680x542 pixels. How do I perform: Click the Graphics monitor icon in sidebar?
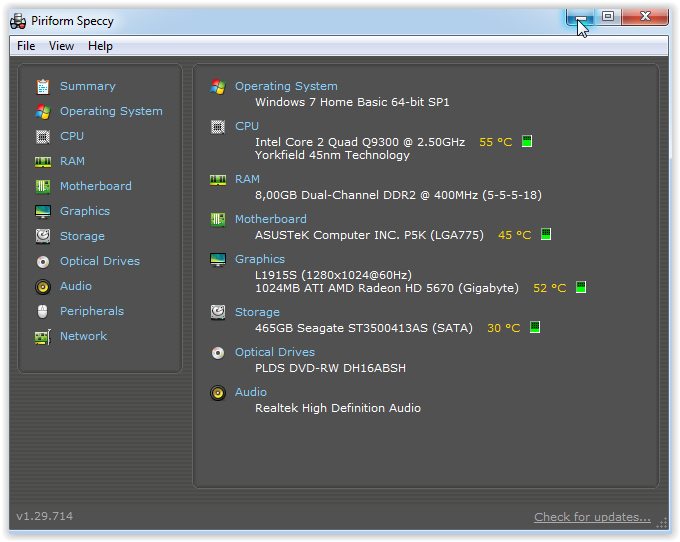(42, 212)
